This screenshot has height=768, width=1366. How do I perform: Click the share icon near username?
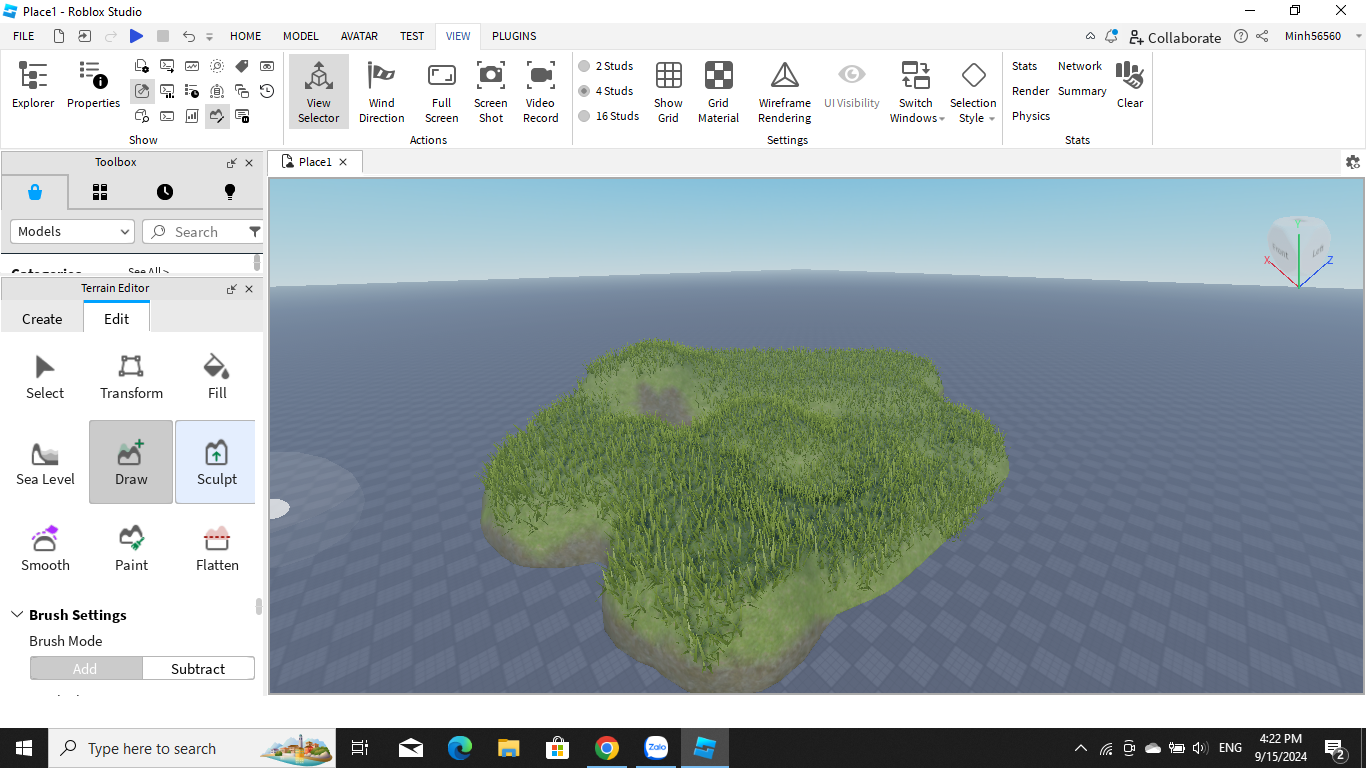pyautogui.click(x=1262, y=36)
